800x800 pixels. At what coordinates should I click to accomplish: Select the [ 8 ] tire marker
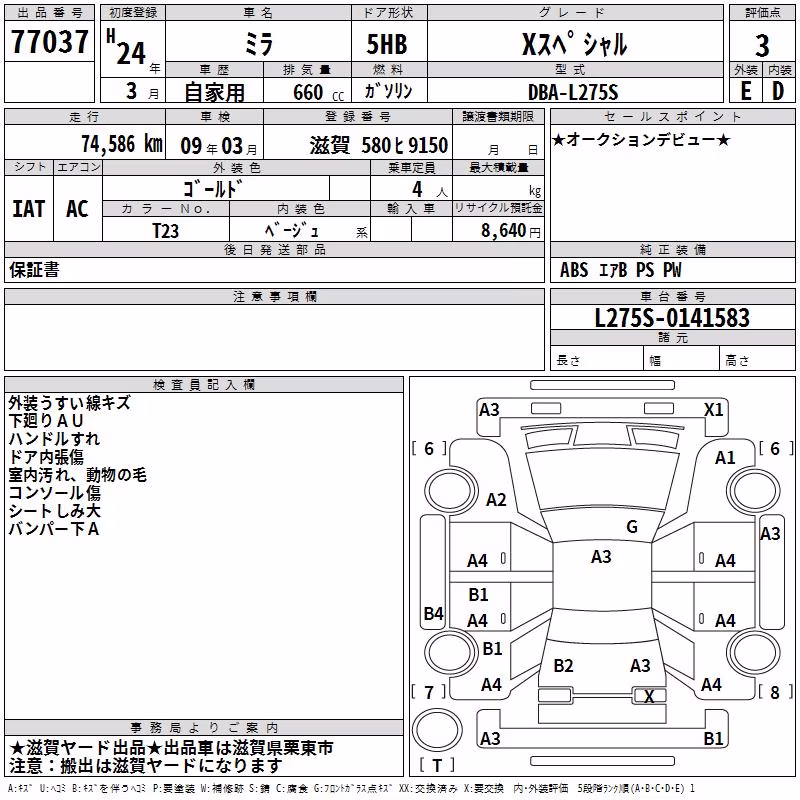(776, 692)
